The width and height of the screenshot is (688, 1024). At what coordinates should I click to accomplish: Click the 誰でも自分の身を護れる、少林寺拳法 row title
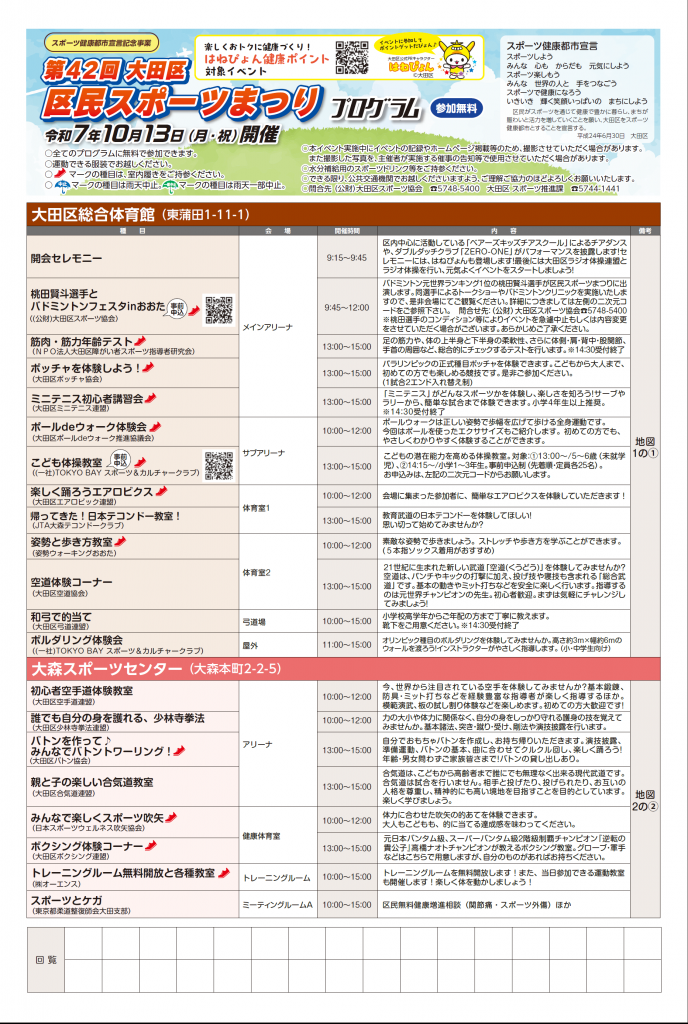coord(117,718)
